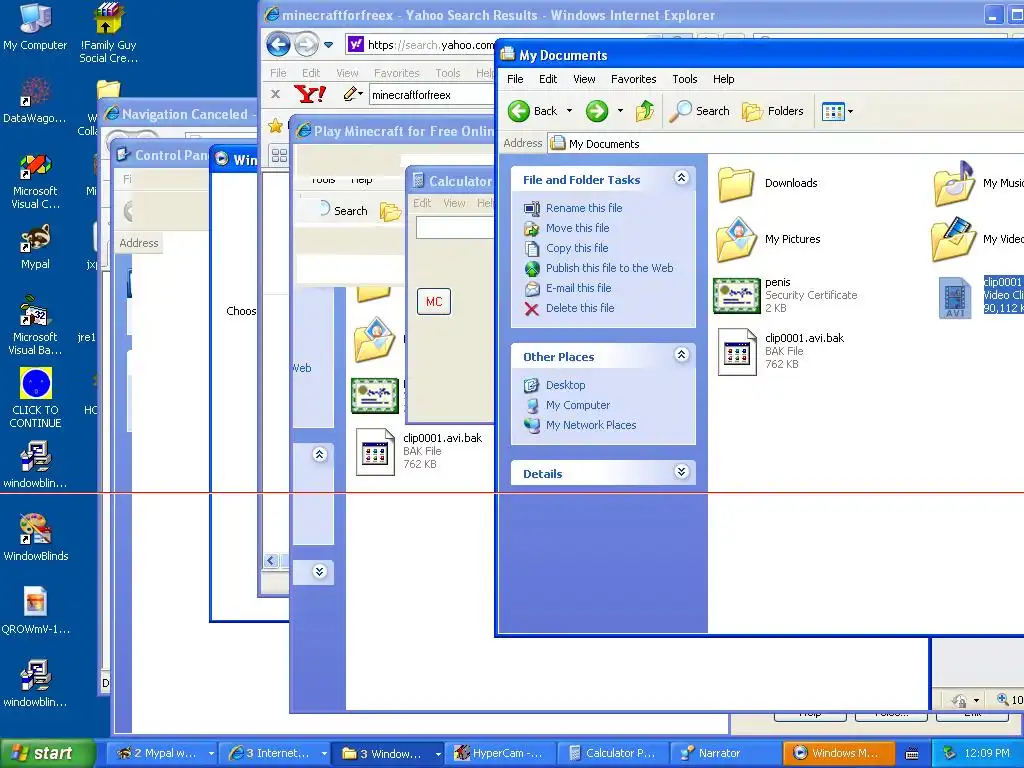Collapse the File and Folder Tasks panel
1024x768 pixels.
(681, 178)
